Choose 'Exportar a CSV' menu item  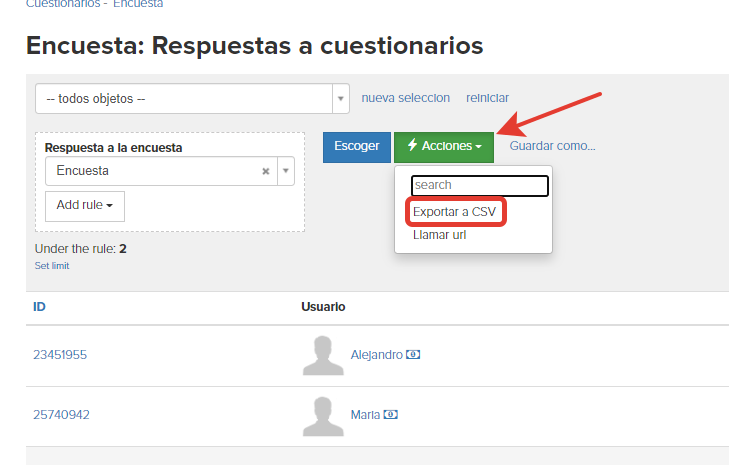pyautogui.click(x=454, y=212)
